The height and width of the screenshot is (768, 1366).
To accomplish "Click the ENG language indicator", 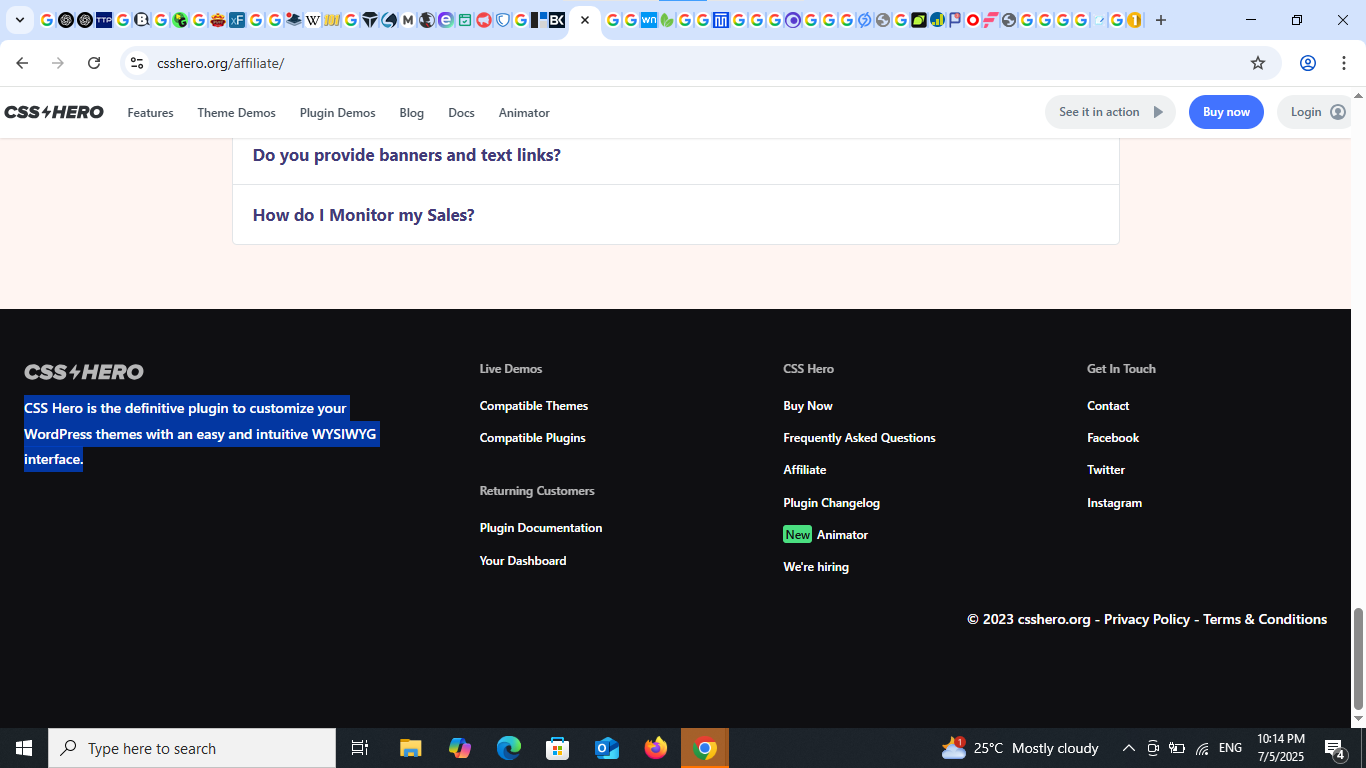I will click(1231, 748).
